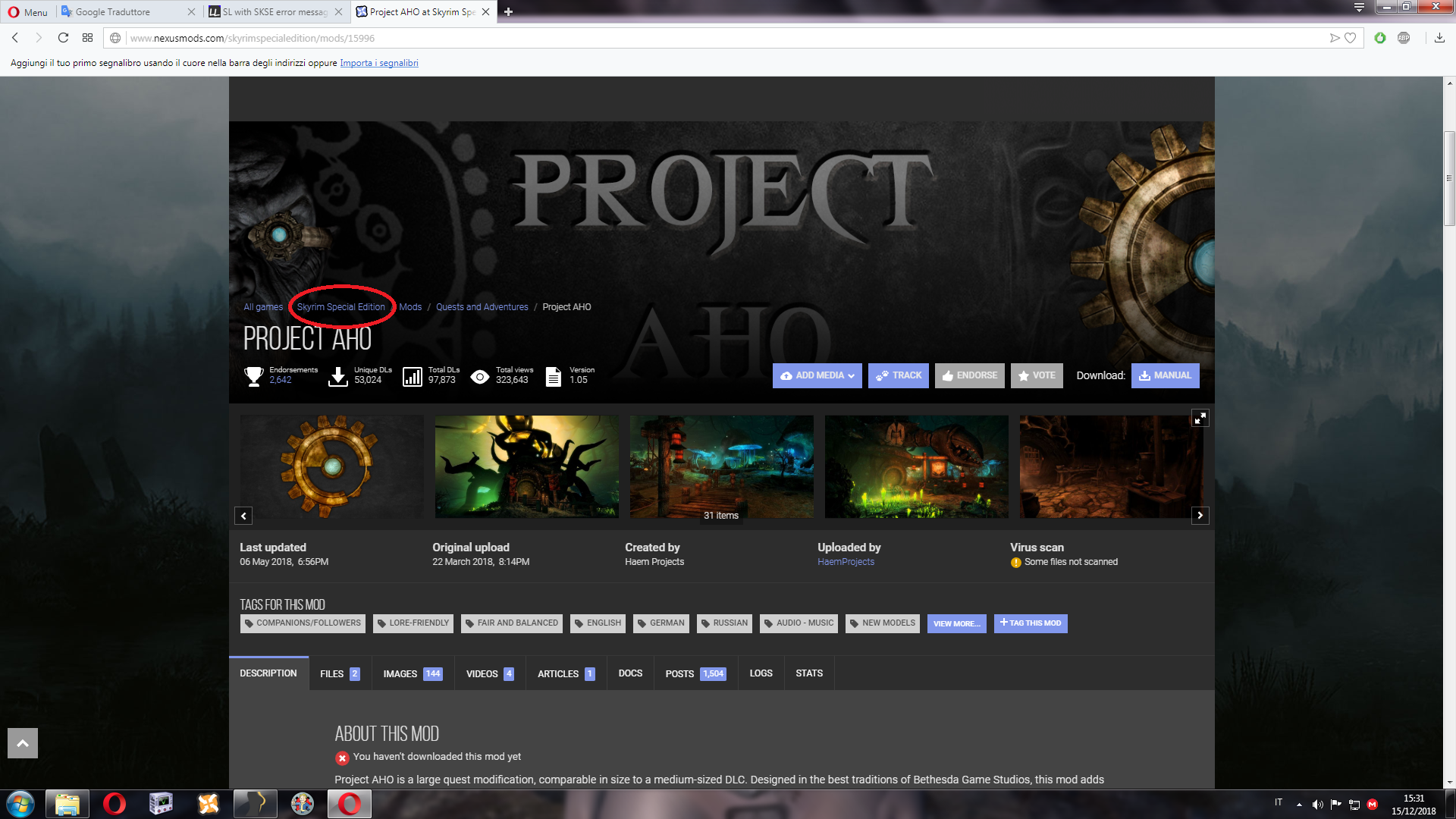Viewport: 1456px width, 819px height.
Task: Open File Explorer from taskbar
Action: click(x=67, y=804)
